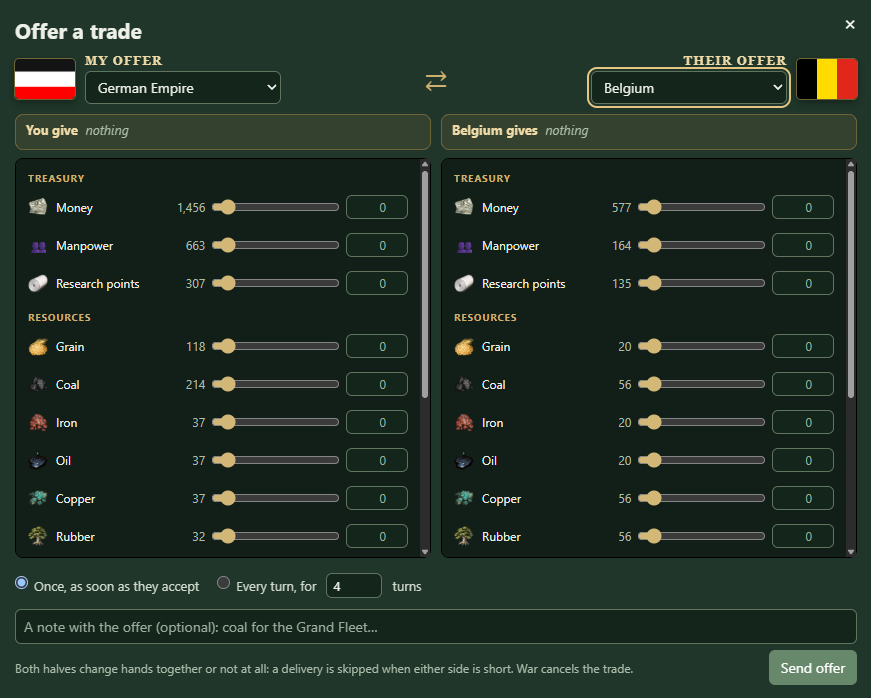Click the Research points icon in My Offer
The width and height of the screenshot is (871, 698).
38,284
